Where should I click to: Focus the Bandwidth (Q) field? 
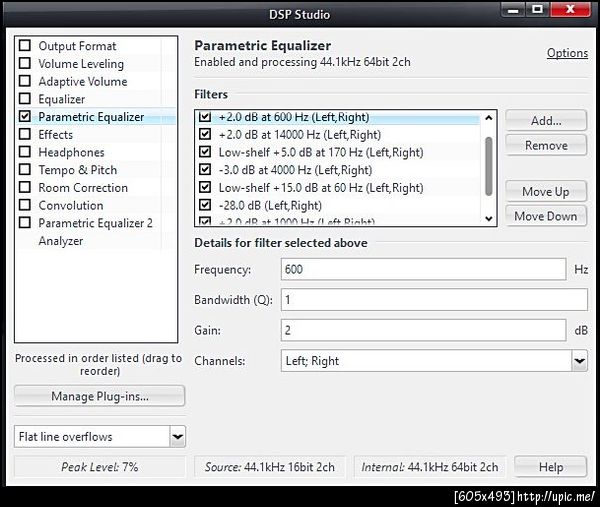[x=434, y=300]
